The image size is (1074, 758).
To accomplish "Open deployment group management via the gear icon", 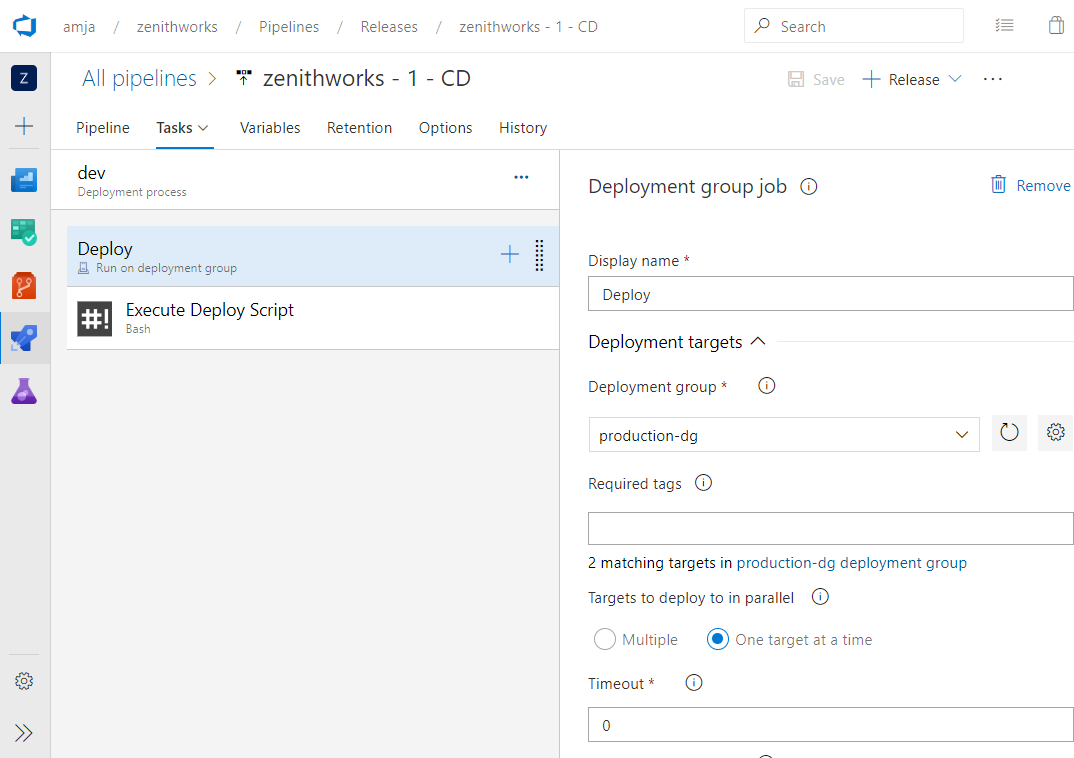I will (1055, 432).
